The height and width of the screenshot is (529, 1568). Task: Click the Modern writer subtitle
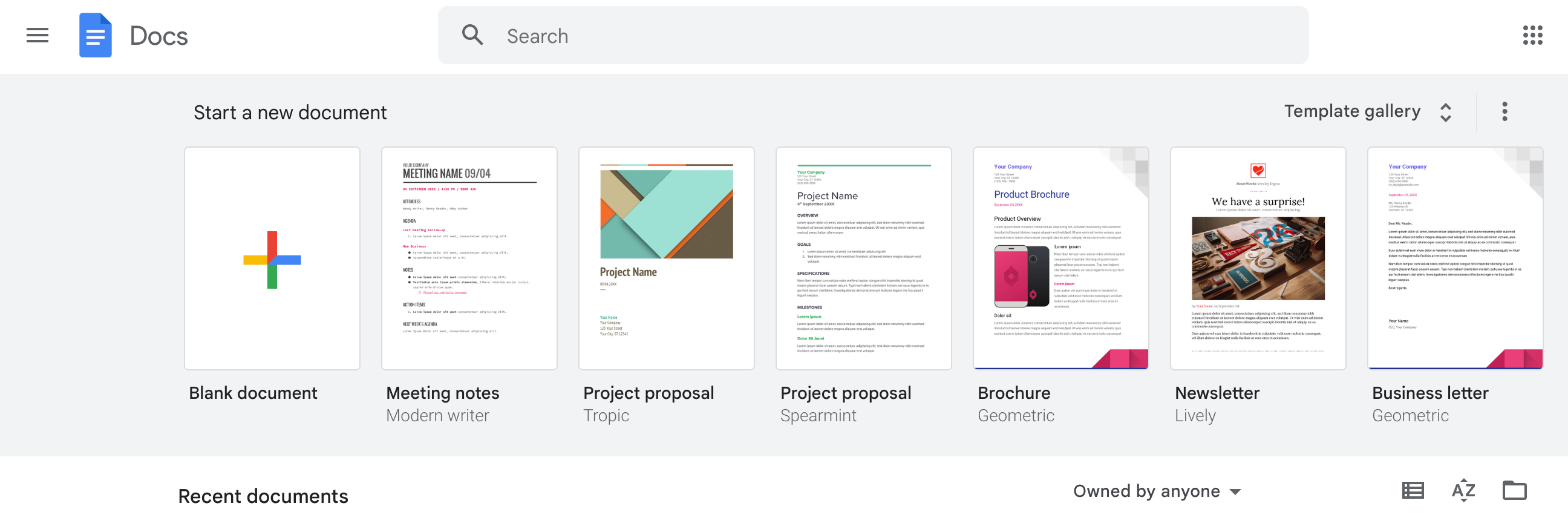click(437, 415)
